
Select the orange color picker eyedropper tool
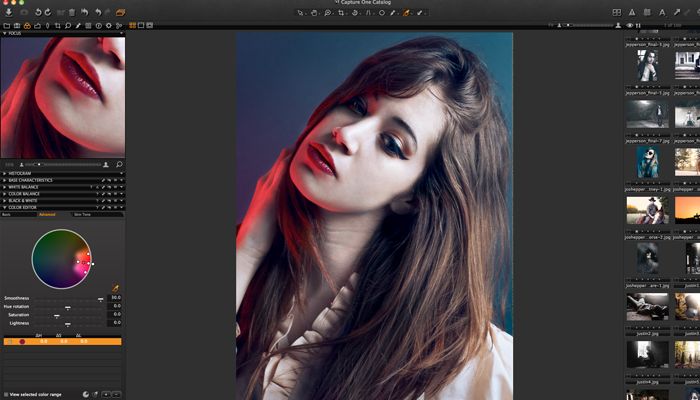406,13
